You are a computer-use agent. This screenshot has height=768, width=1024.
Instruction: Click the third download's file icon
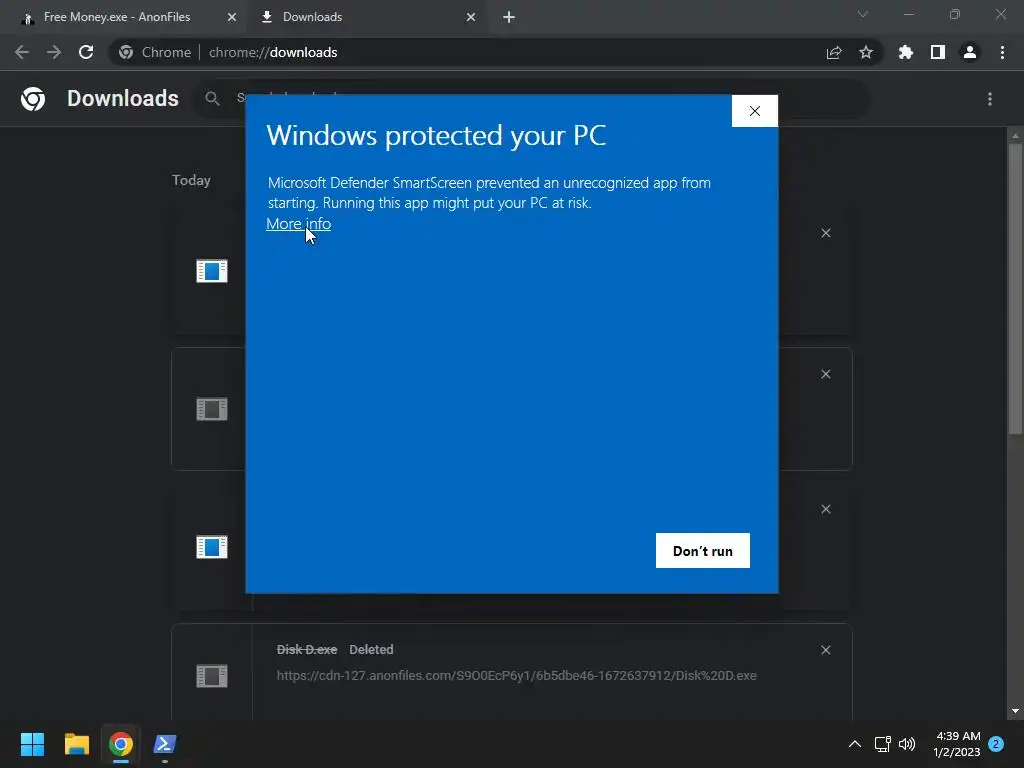[x=212, y=547]
